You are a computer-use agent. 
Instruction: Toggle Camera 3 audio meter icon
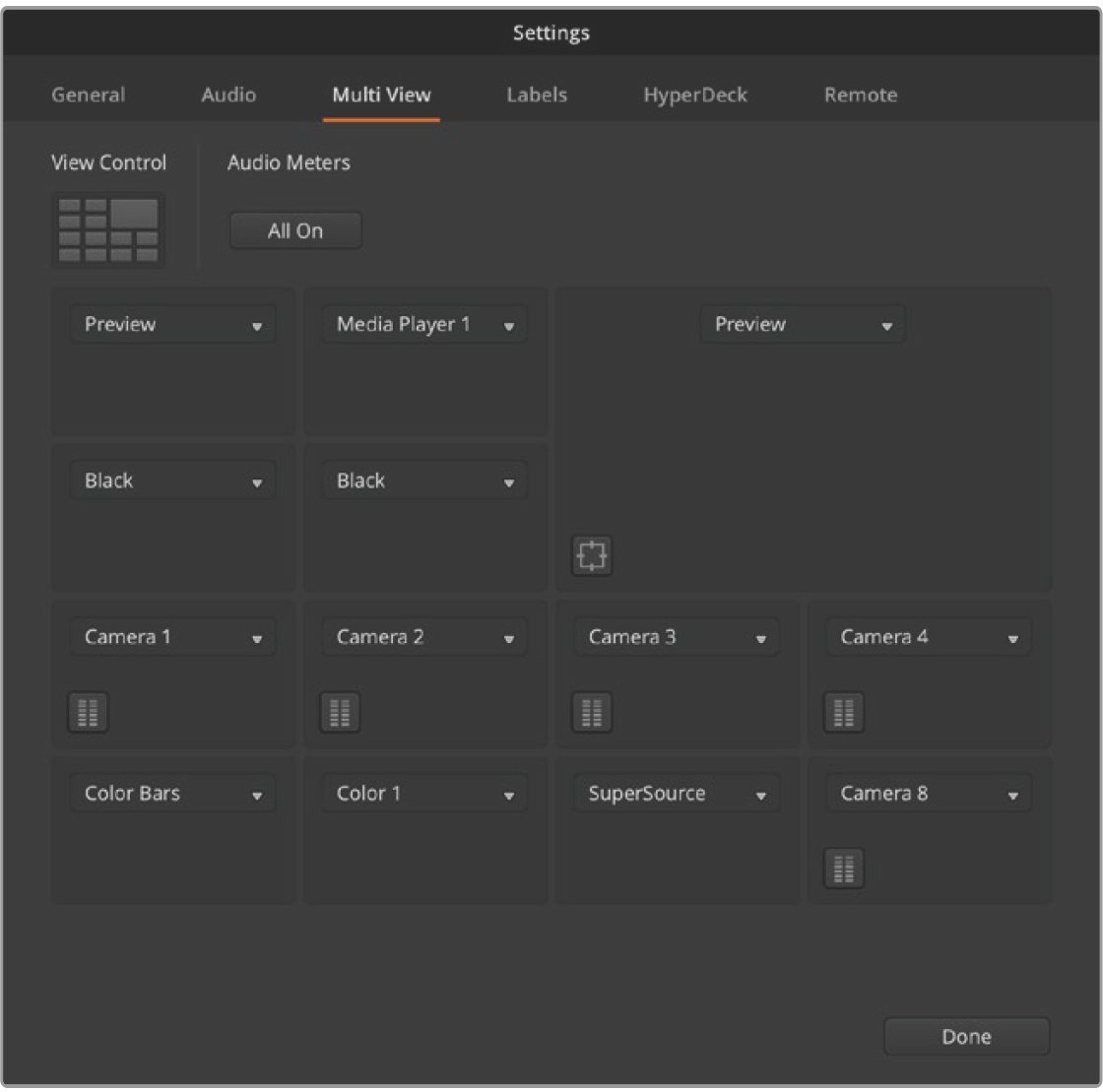click(592, 712)
